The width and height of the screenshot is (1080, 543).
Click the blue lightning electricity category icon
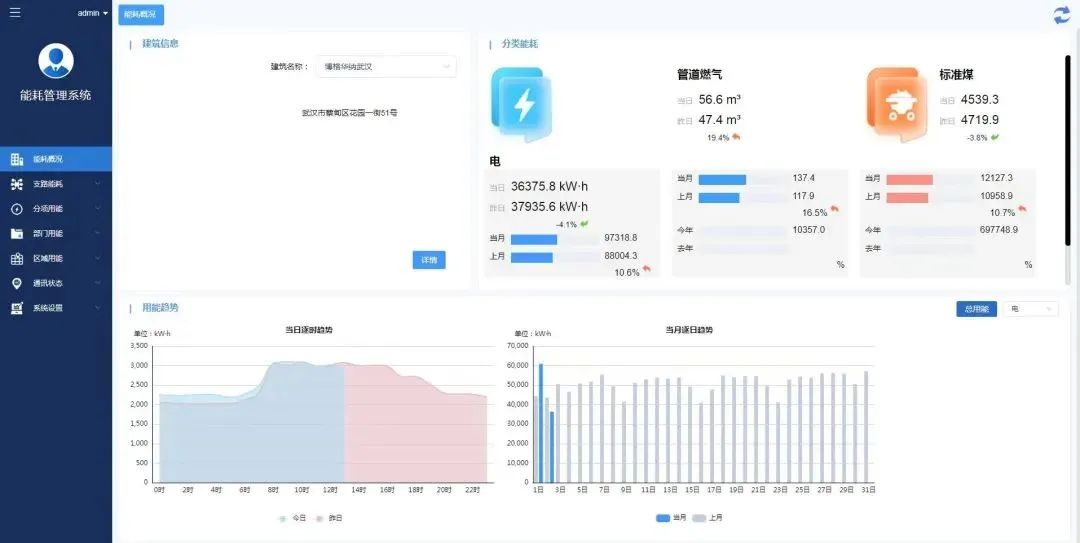pyautogui.click(x=521, y=105)
